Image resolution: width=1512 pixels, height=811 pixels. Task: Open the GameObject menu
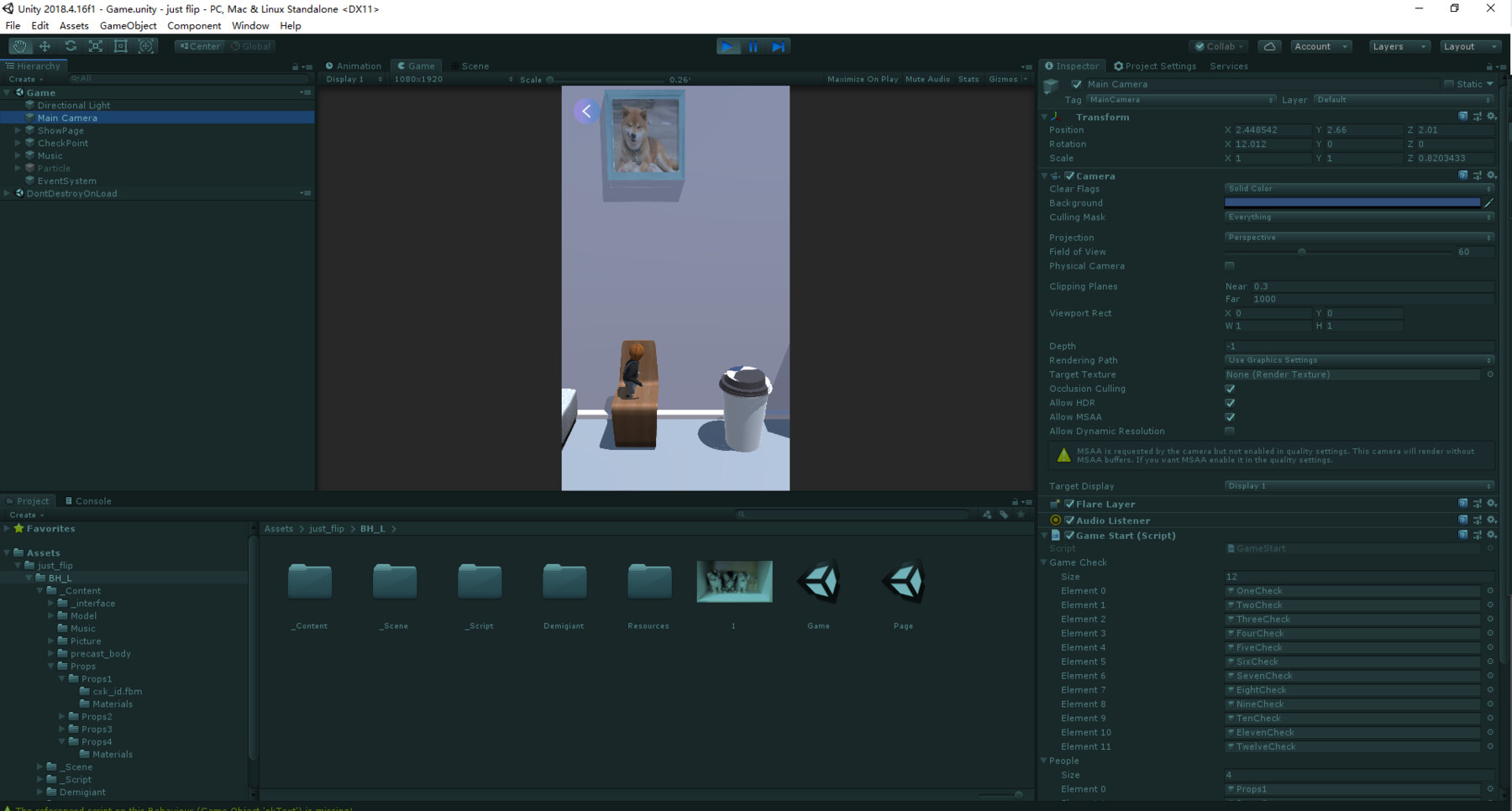point(128,25)
